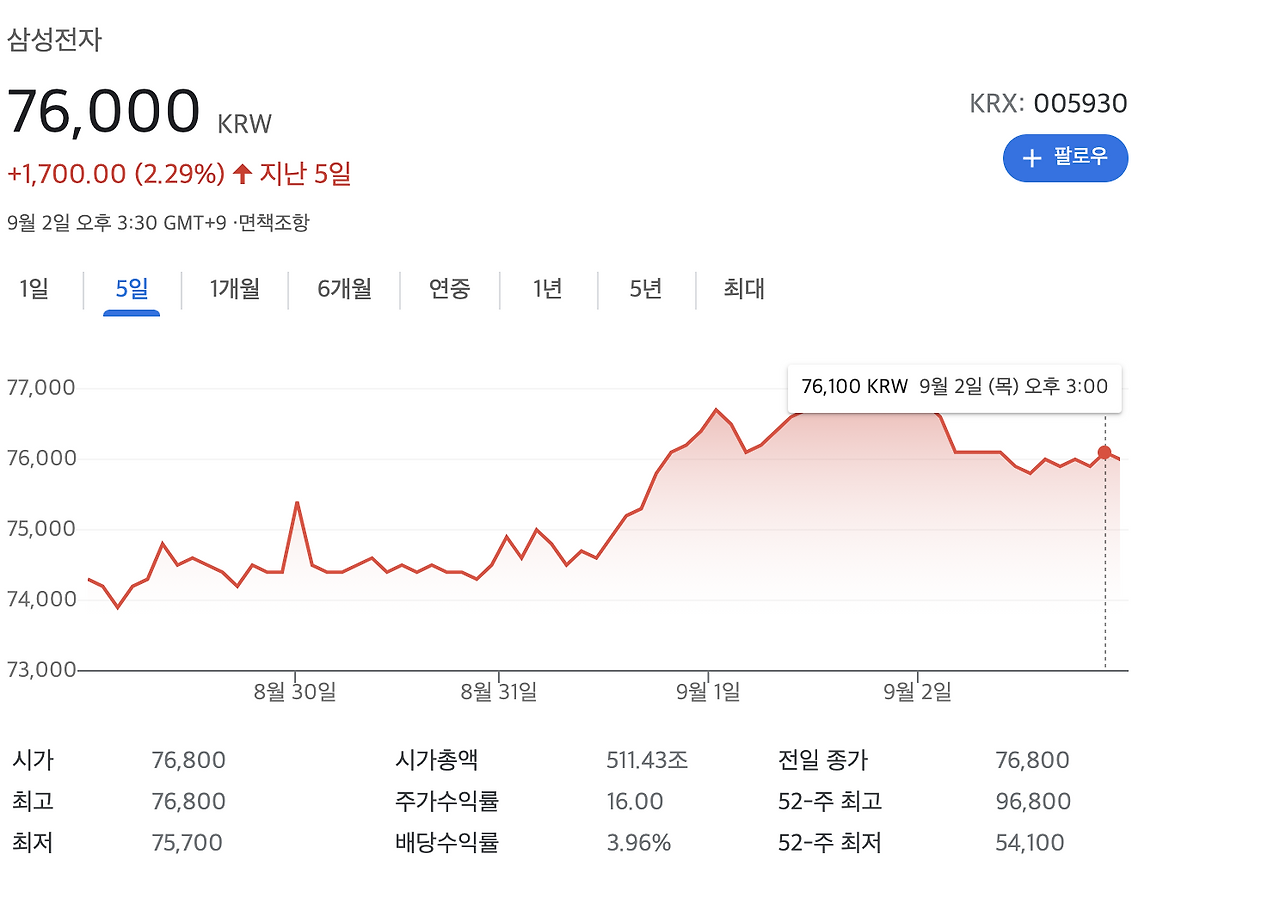
Task: Select the 1년 chart period
Action: tap(548, 289)
